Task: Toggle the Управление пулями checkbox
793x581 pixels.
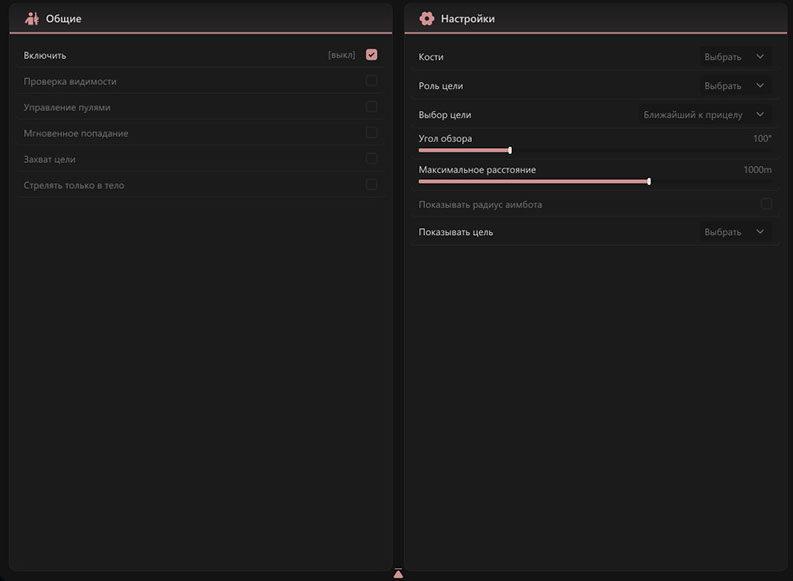Action: coord(371,107)
